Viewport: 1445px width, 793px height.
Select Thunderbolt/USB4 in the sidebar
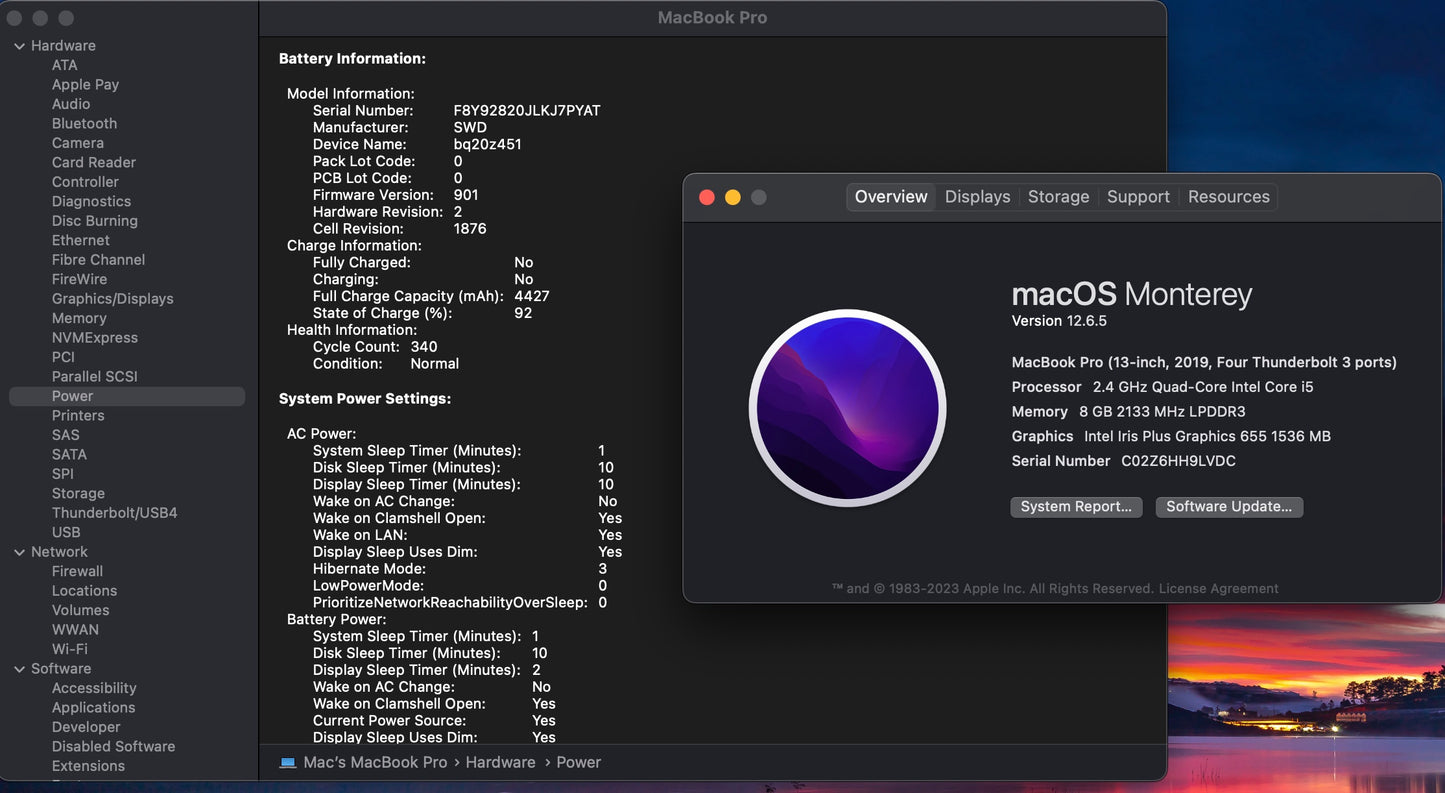click(x=115, y=513)
